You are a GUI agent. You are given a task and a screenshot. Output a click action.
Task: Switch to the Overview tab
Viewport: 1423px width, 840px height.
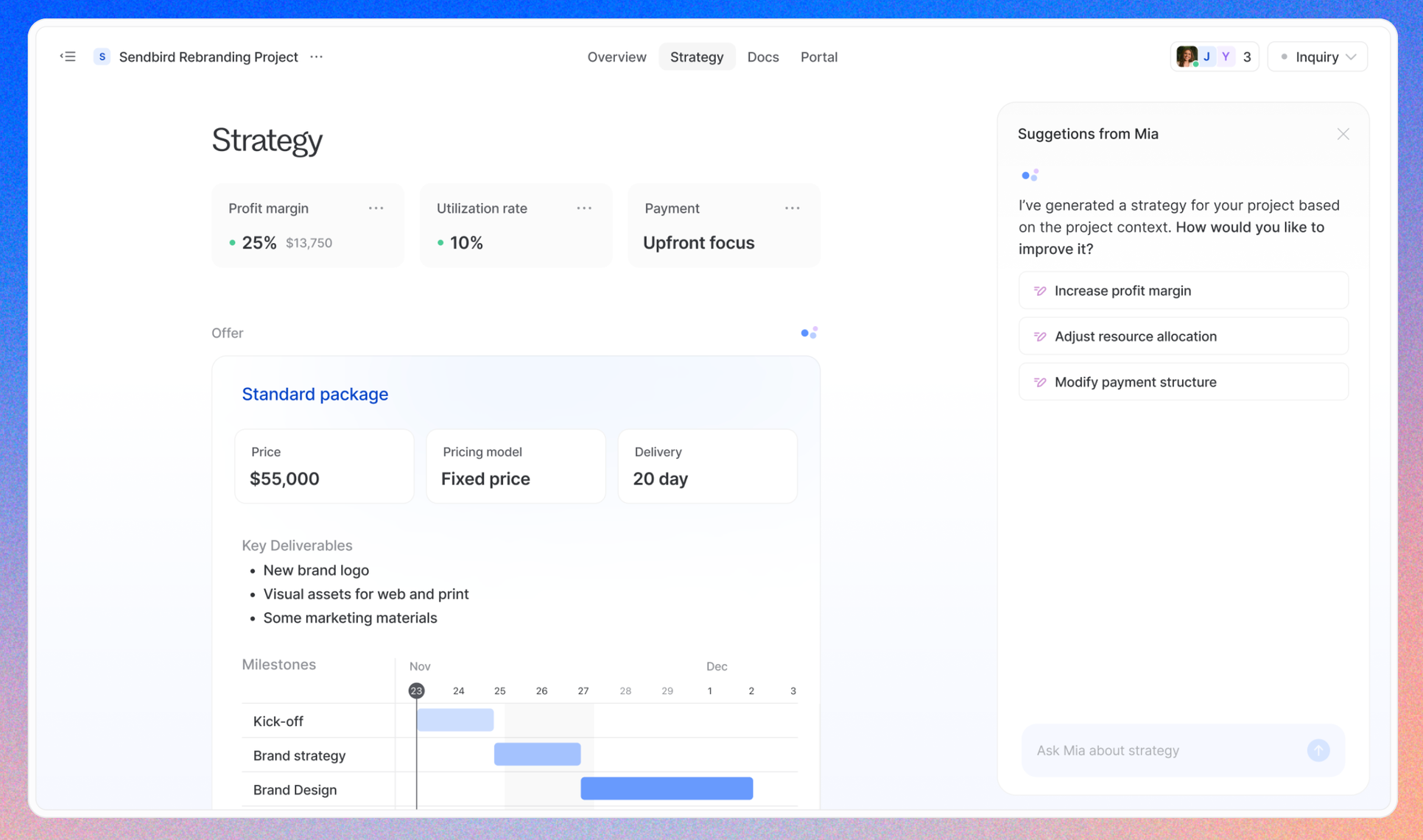pos(616,57)
